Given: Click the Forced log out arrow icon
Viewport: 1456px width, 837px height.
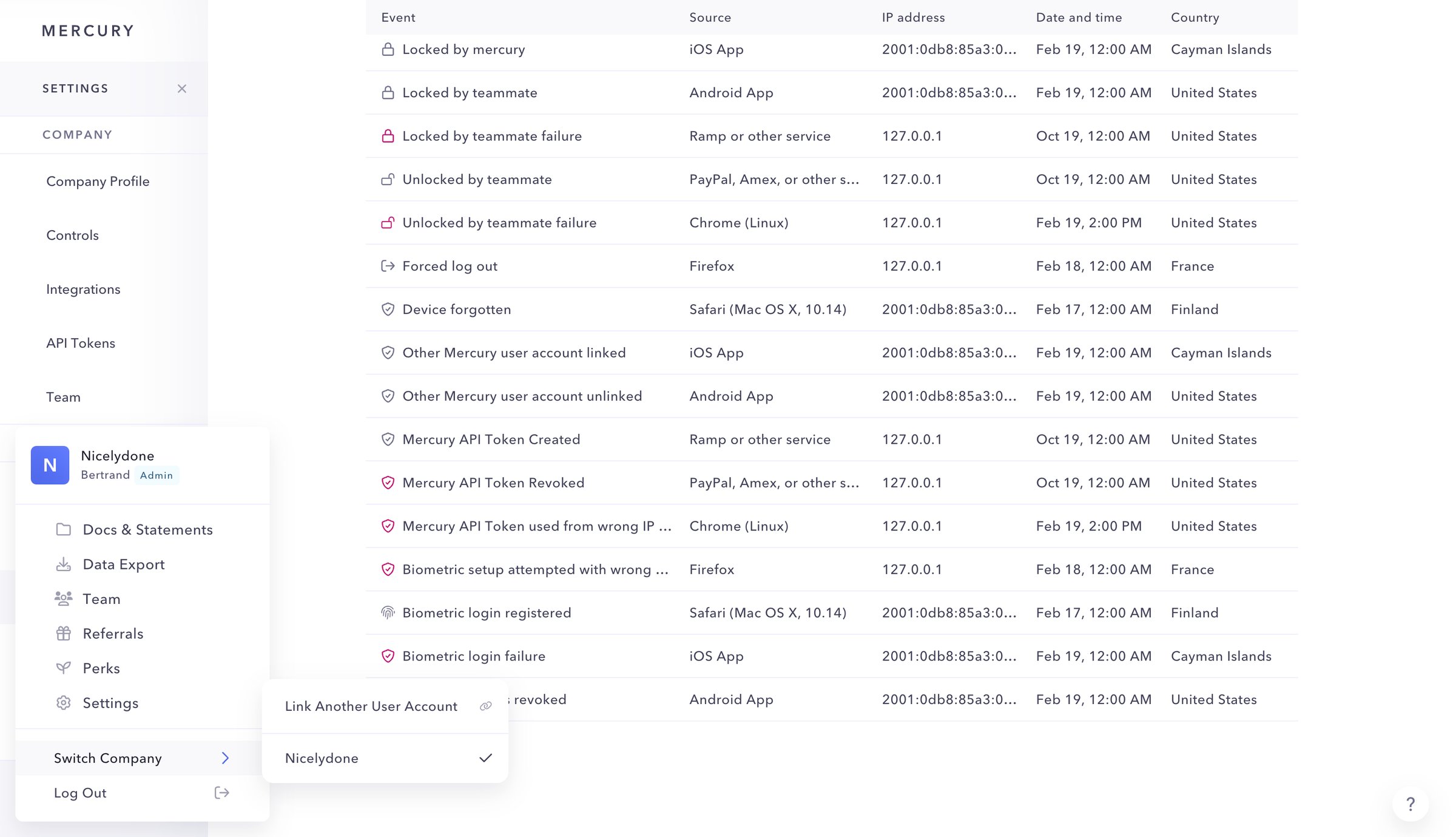Looking at the screenshot, I should [388, 266].
